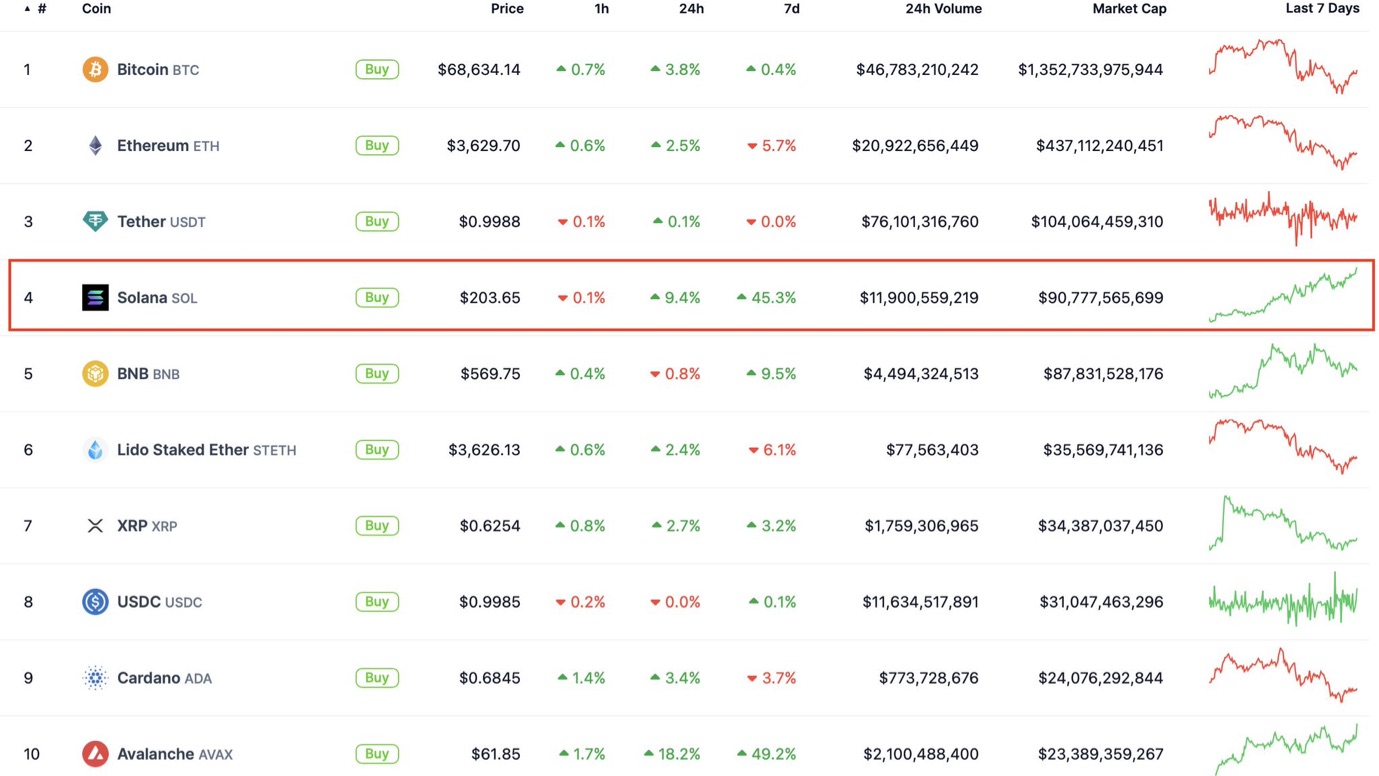This screenshot has height=776, width=1379.
Task: Click the XRP logo icon
Action: coord(95,526)
